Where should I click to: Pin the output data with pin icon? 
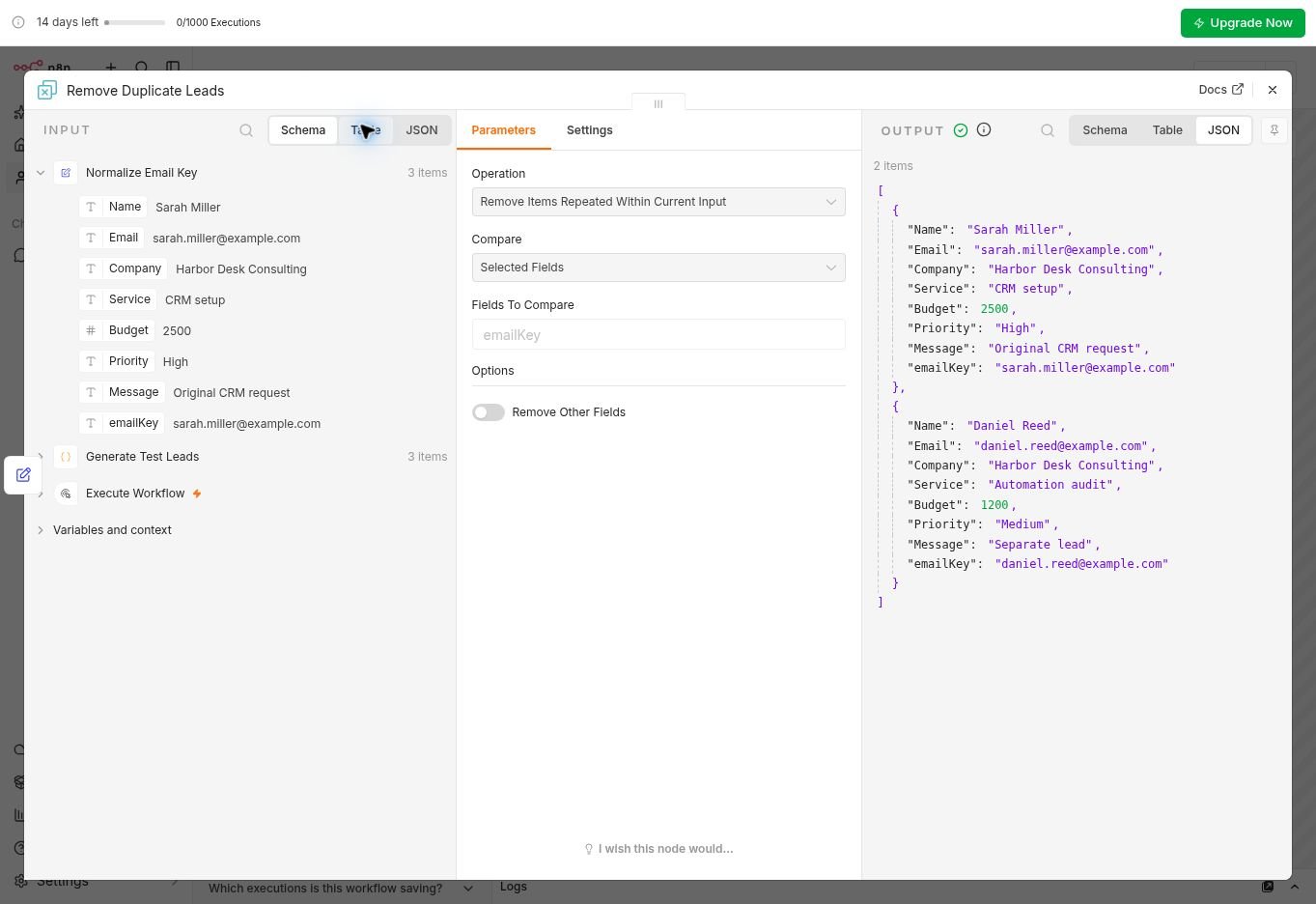[1274, 130]
